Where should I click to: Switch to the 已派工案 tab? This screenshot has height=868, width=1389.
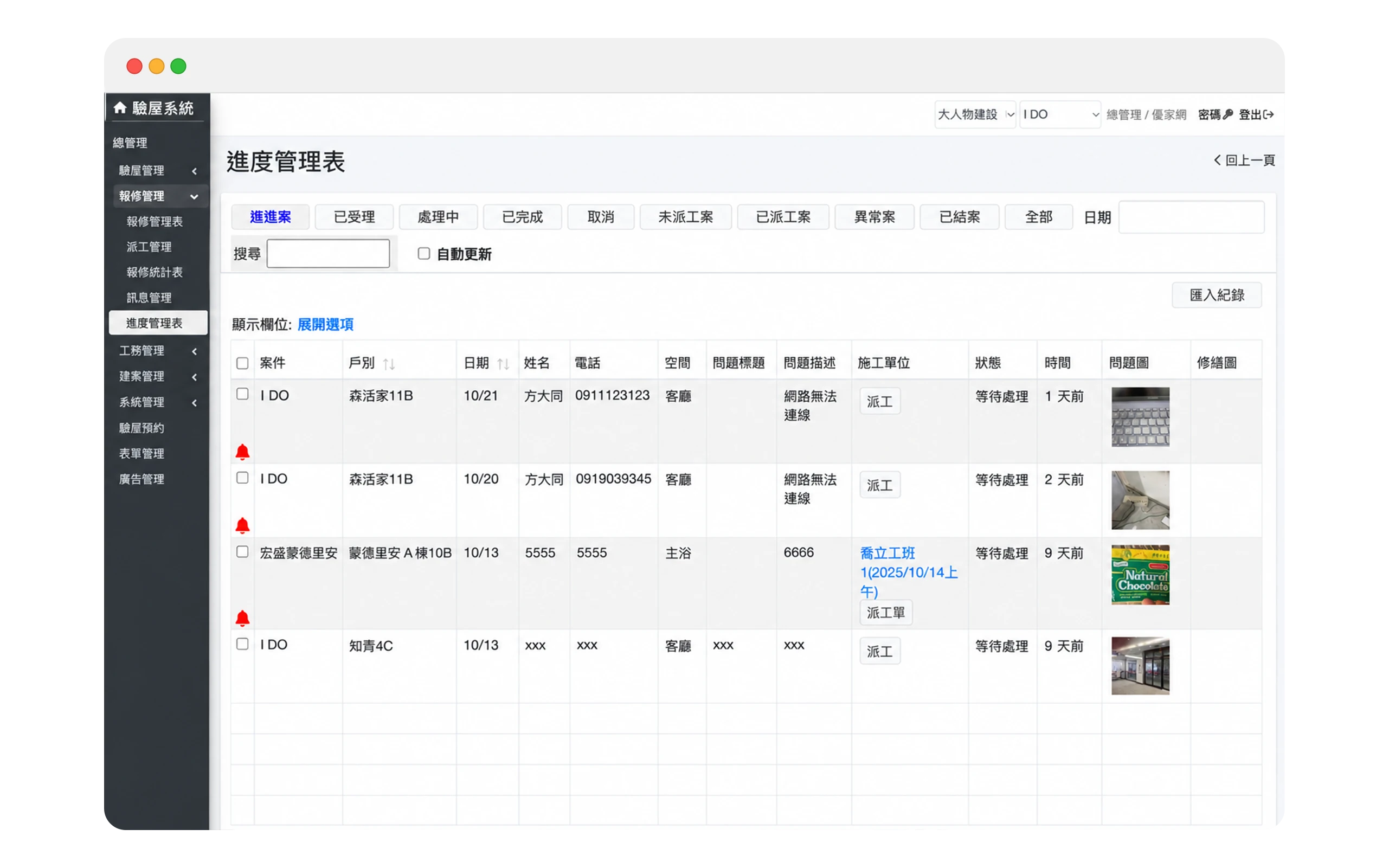tap(783, 217)
